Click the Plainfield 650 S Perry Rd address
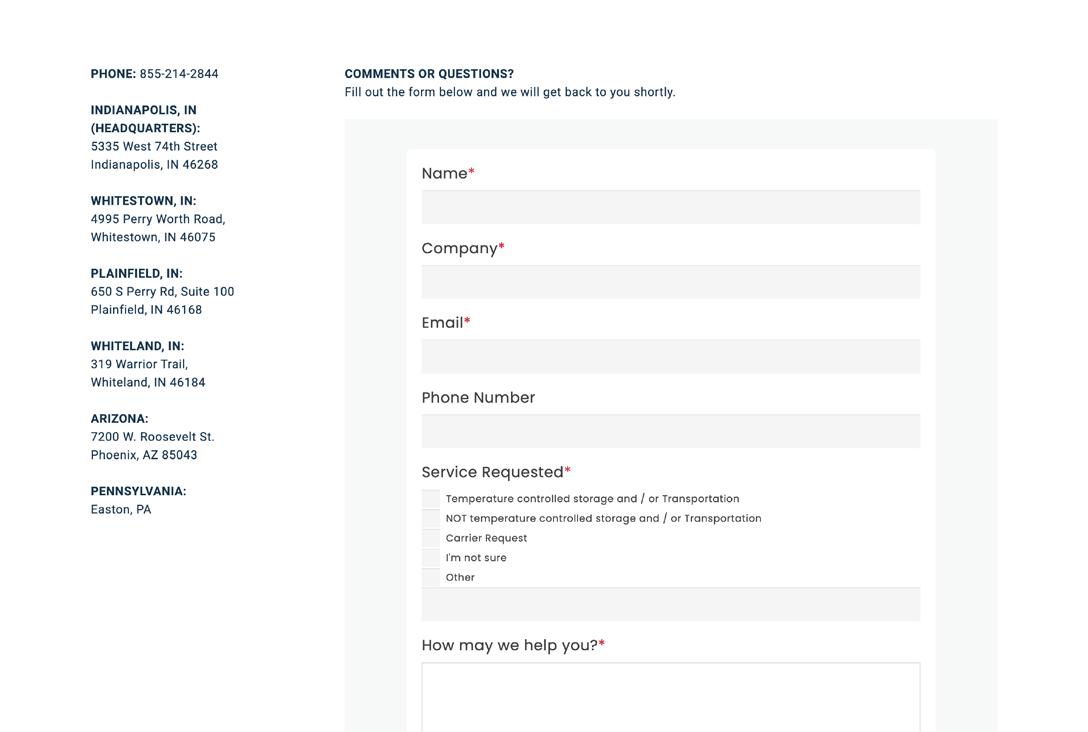This screenshot has height=732, width=1088. coord(162,292)
